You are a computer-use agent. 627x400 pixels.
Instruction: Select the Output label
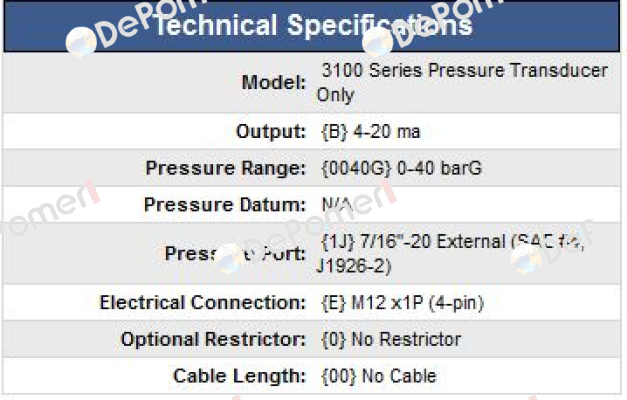(271, 131)
